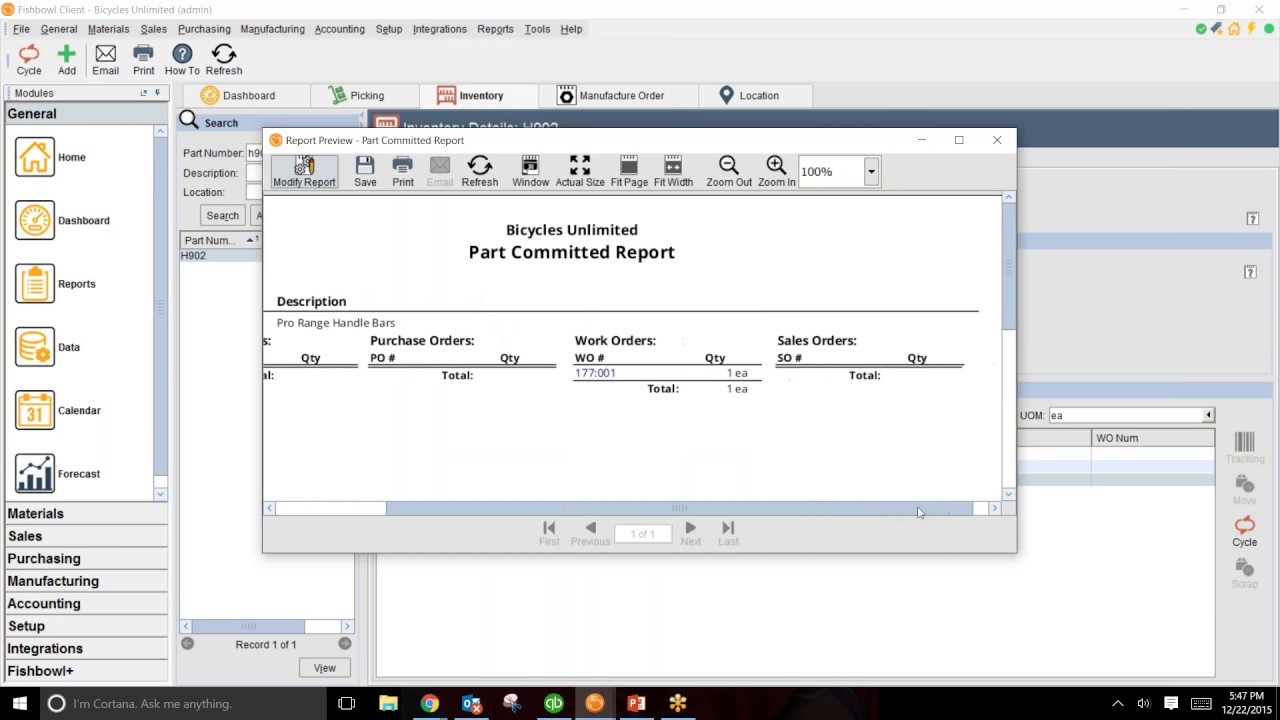Expand the Accounting module group

click(x=86, y=604)
